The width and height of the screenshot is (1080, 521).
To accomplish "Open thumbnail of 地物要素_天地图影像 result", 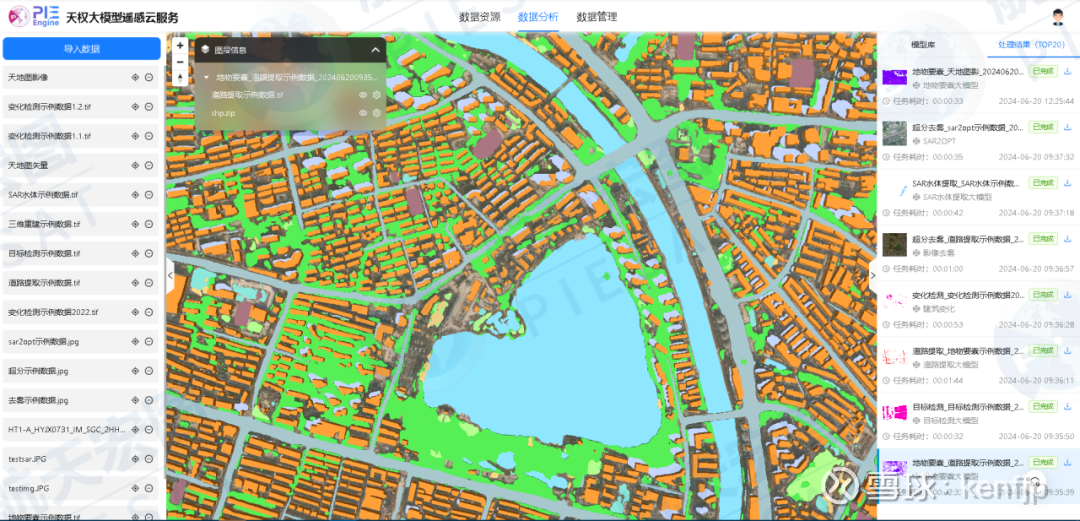I will click(x=894, y=76).
